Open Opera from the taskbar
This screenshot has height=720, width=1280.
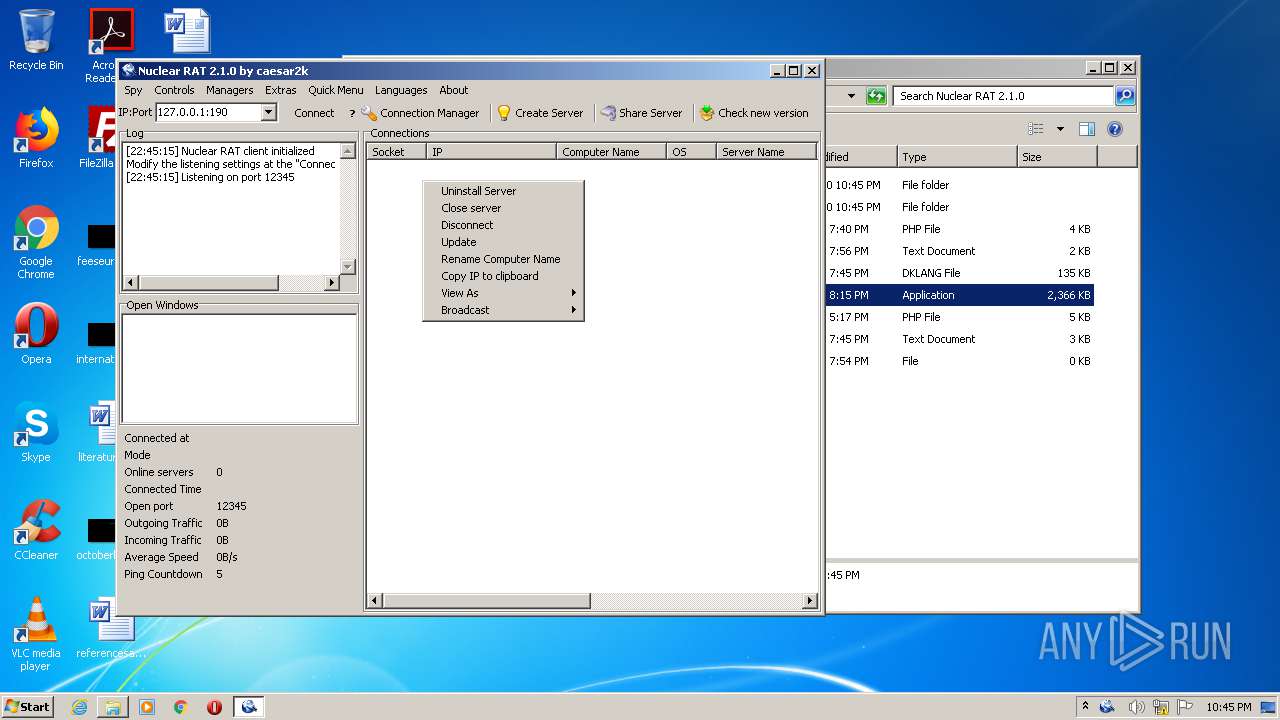coord(214,707)
